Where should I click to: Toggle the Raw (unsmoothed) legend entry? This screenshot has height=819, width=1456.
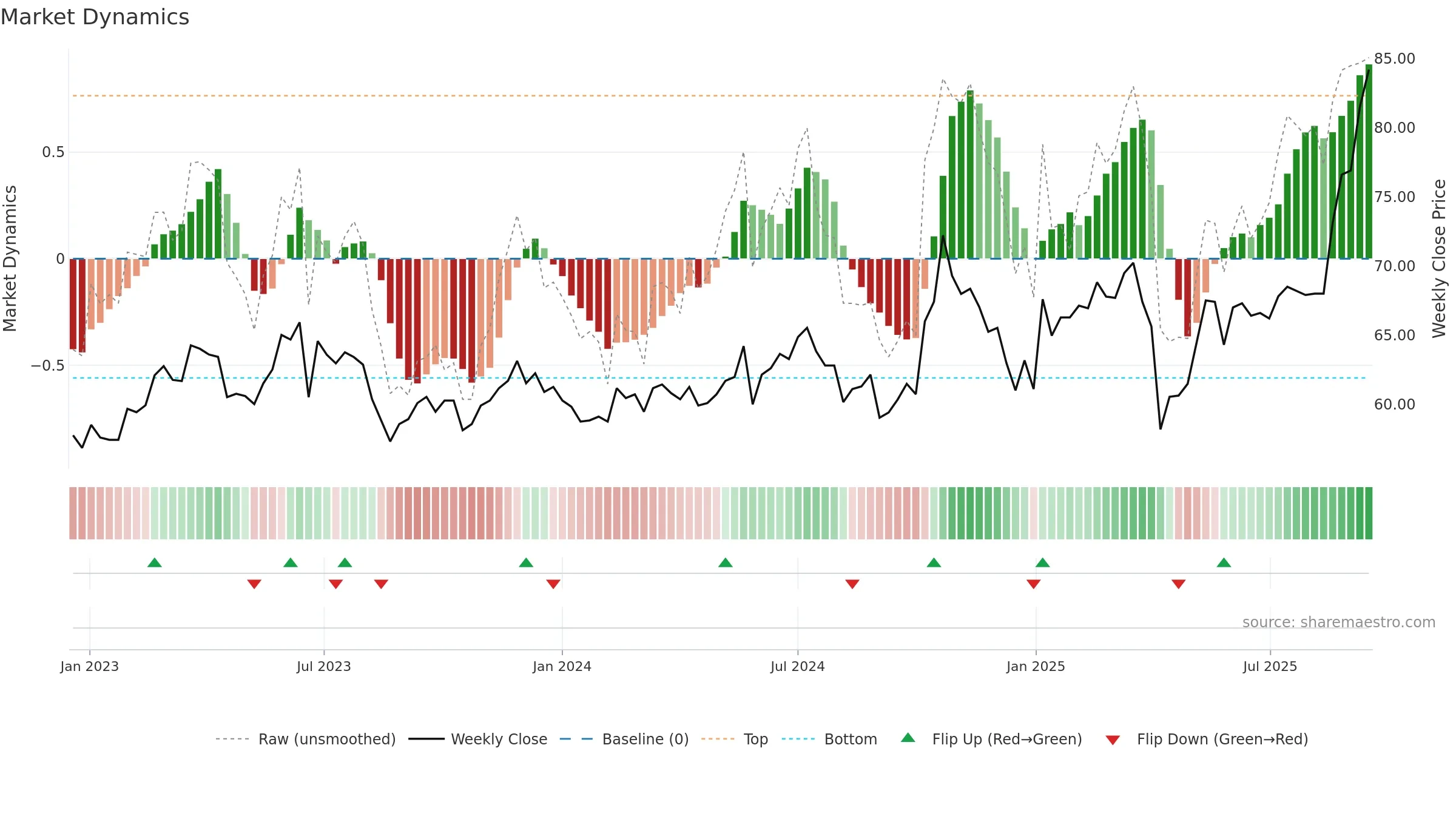coord(305,739)
